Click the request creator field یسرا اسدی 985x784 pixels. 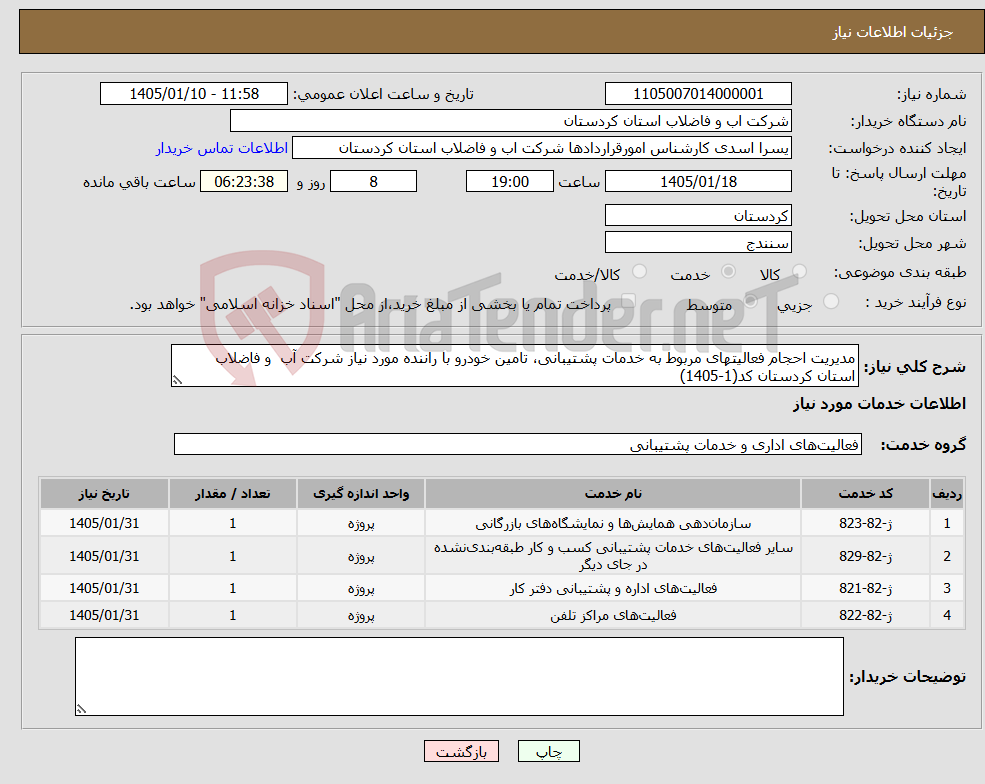pos(541,148)
